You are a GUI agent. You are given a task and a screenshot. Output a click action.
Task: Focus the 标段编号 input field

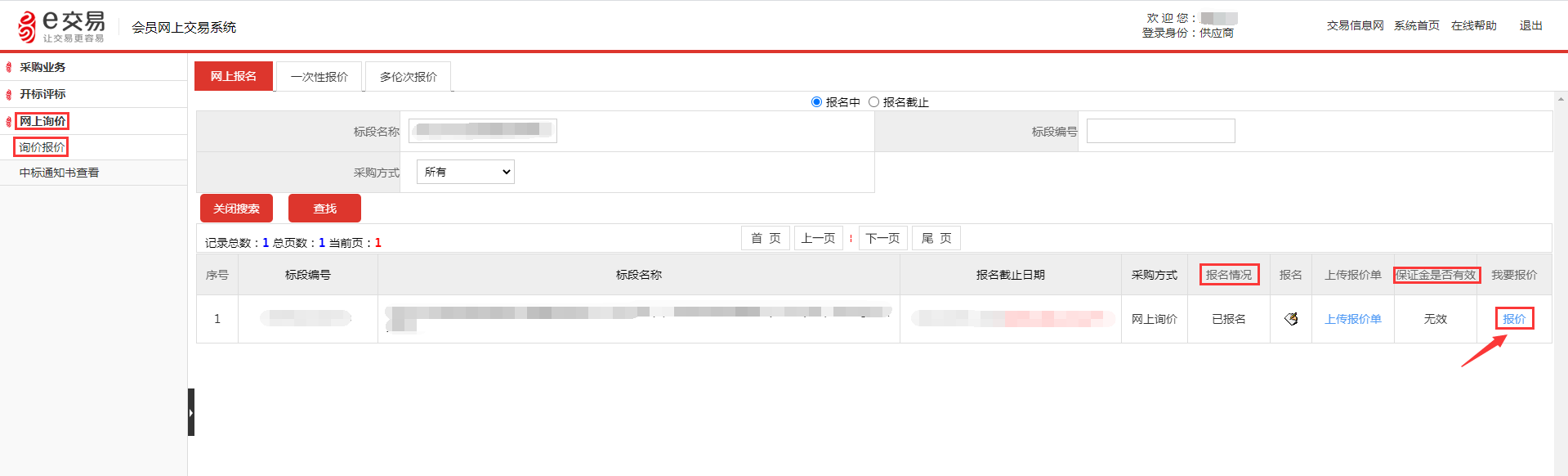1161,131
